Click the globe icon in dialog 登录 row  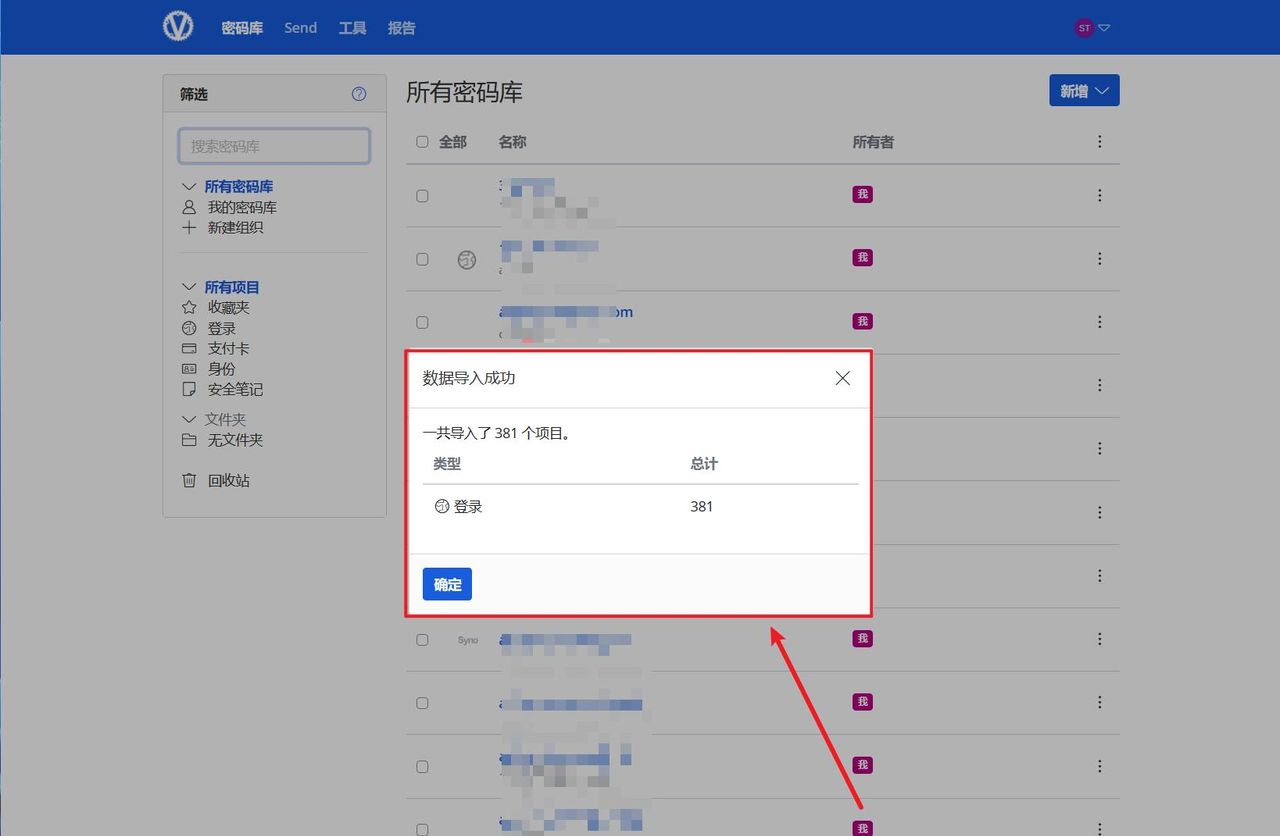point(442,507)
